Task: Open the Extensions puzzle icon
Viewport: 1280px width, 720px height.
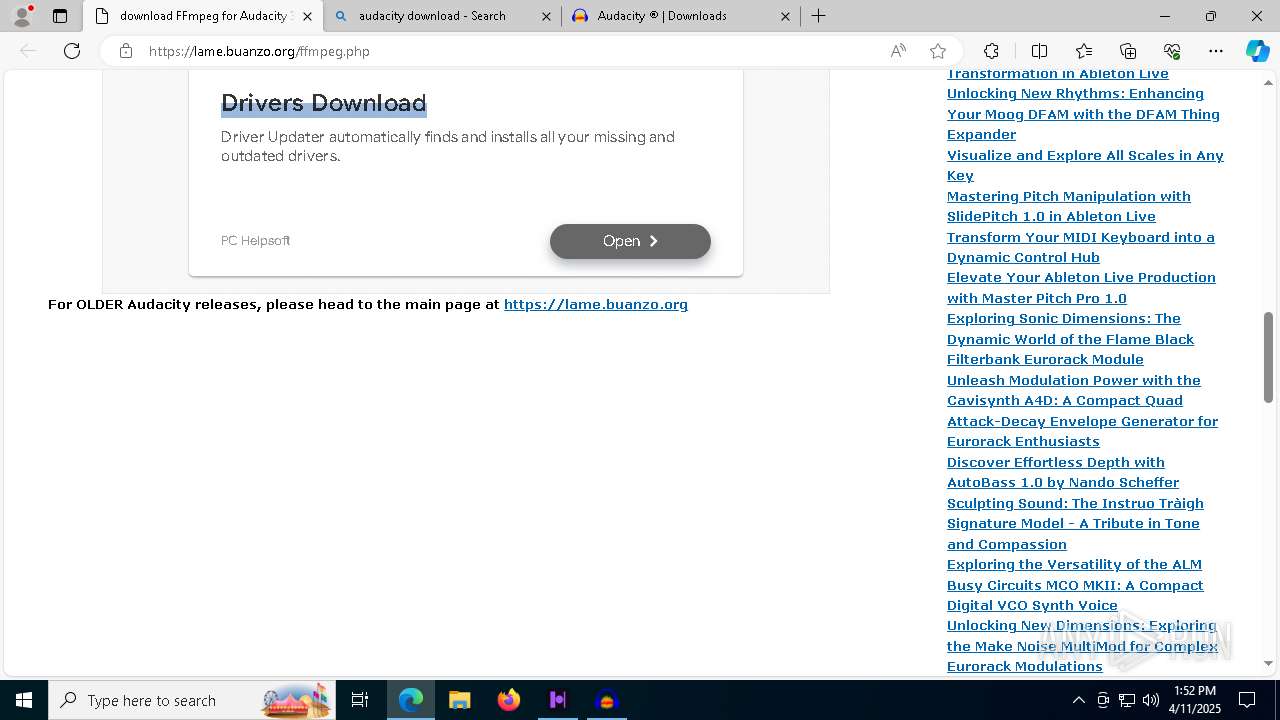Action: point(991,51)
